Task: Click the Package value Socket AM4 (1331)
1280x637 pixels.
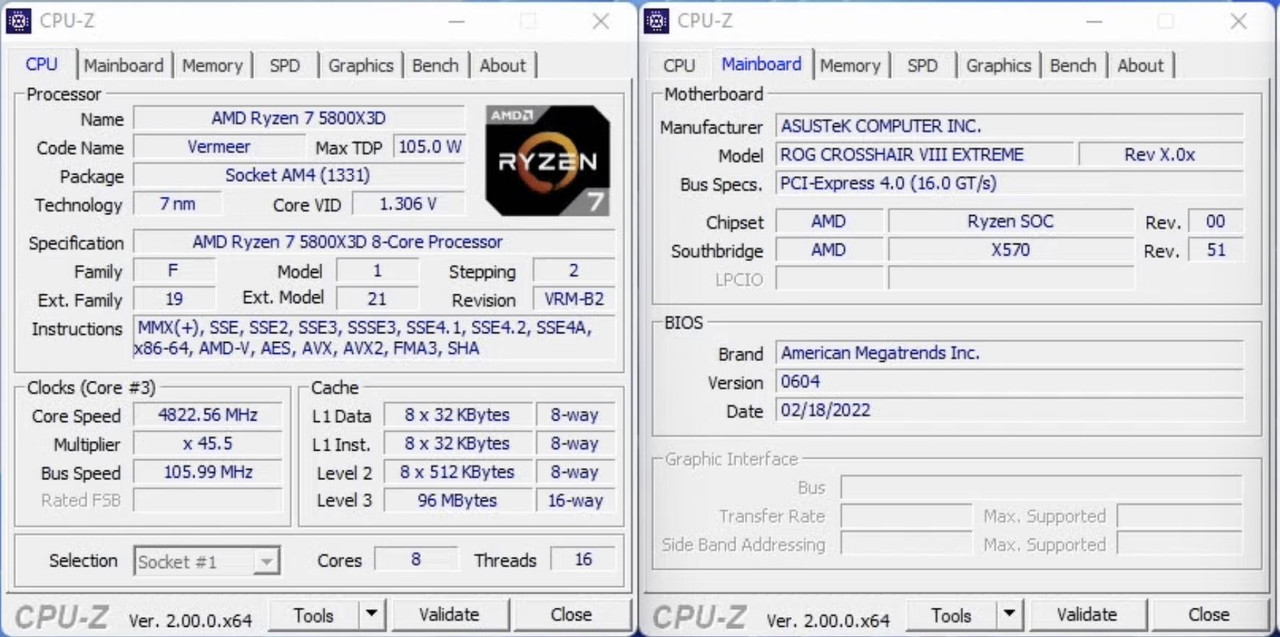Action: [x=299, y=175]
